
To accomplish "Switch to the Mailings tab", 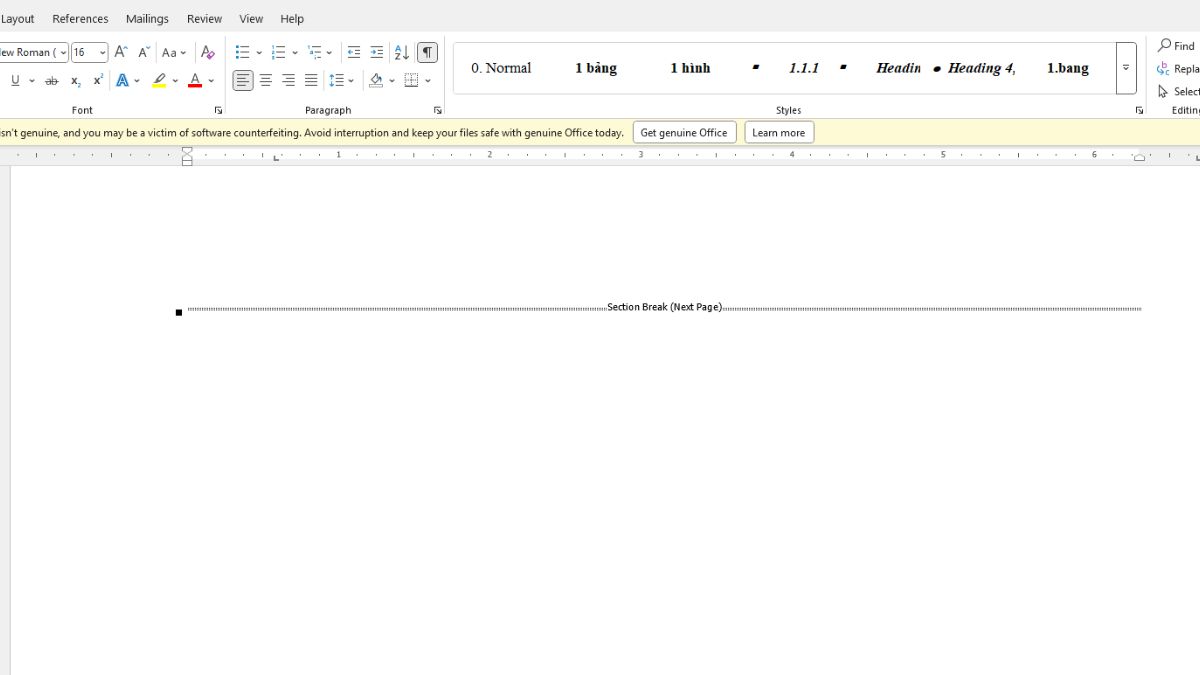I will tap(147, 18).
